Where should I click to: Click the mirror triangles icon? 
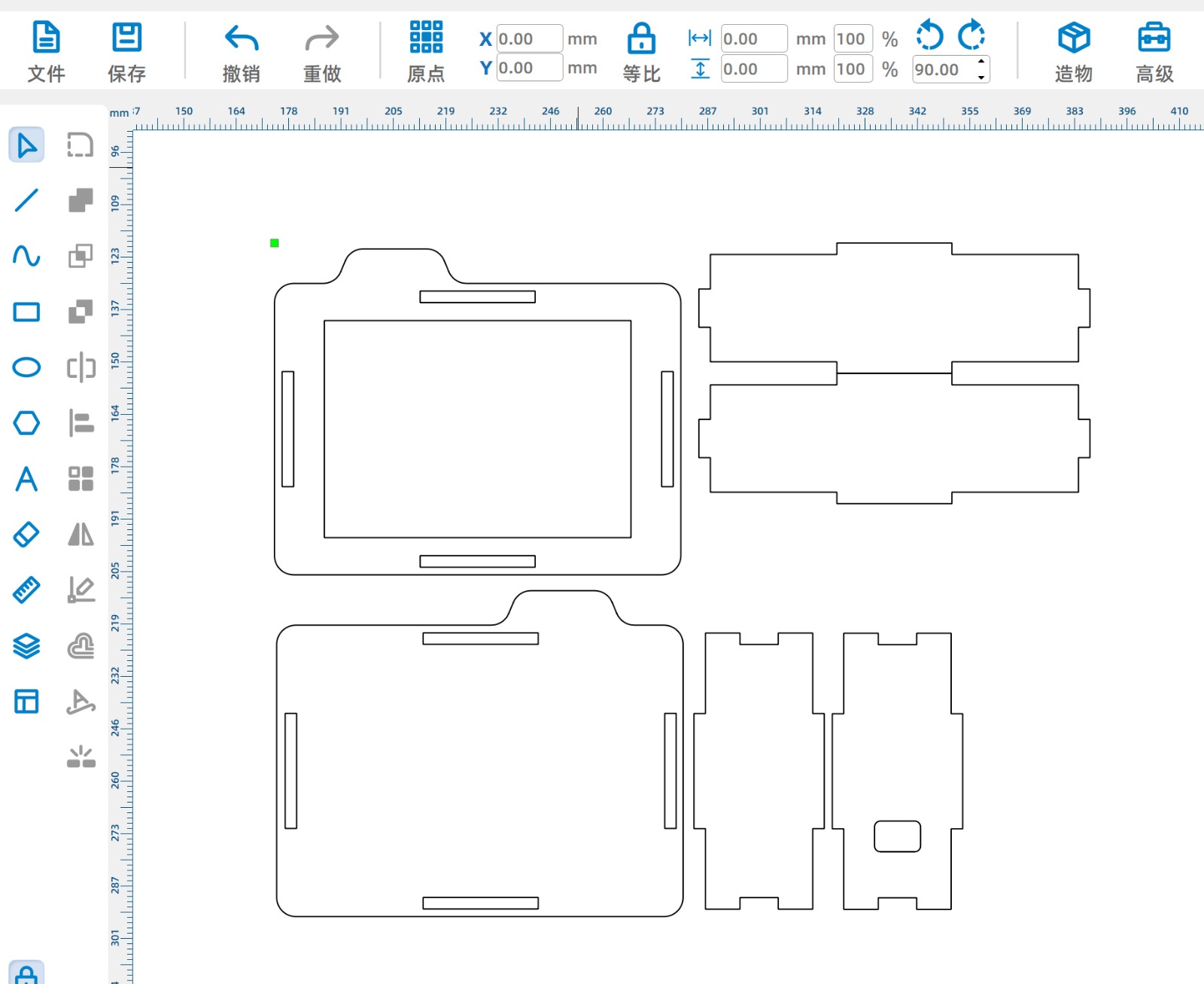pyautogui.click(x=81, y=535)
